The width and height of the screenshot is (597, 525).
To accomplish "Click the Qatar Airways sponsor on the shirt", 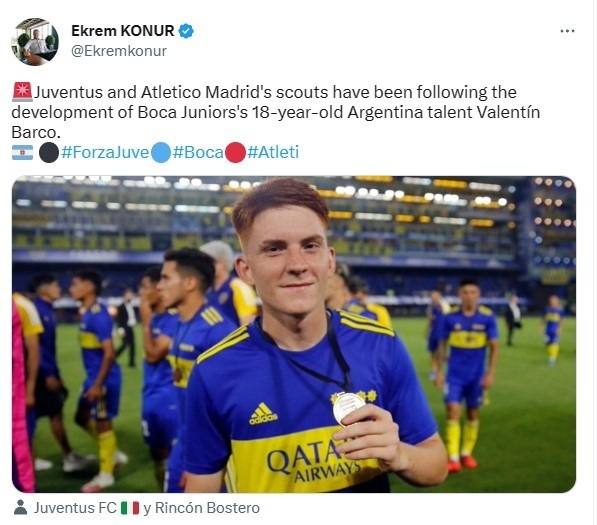I will click(x=312, y=463).
